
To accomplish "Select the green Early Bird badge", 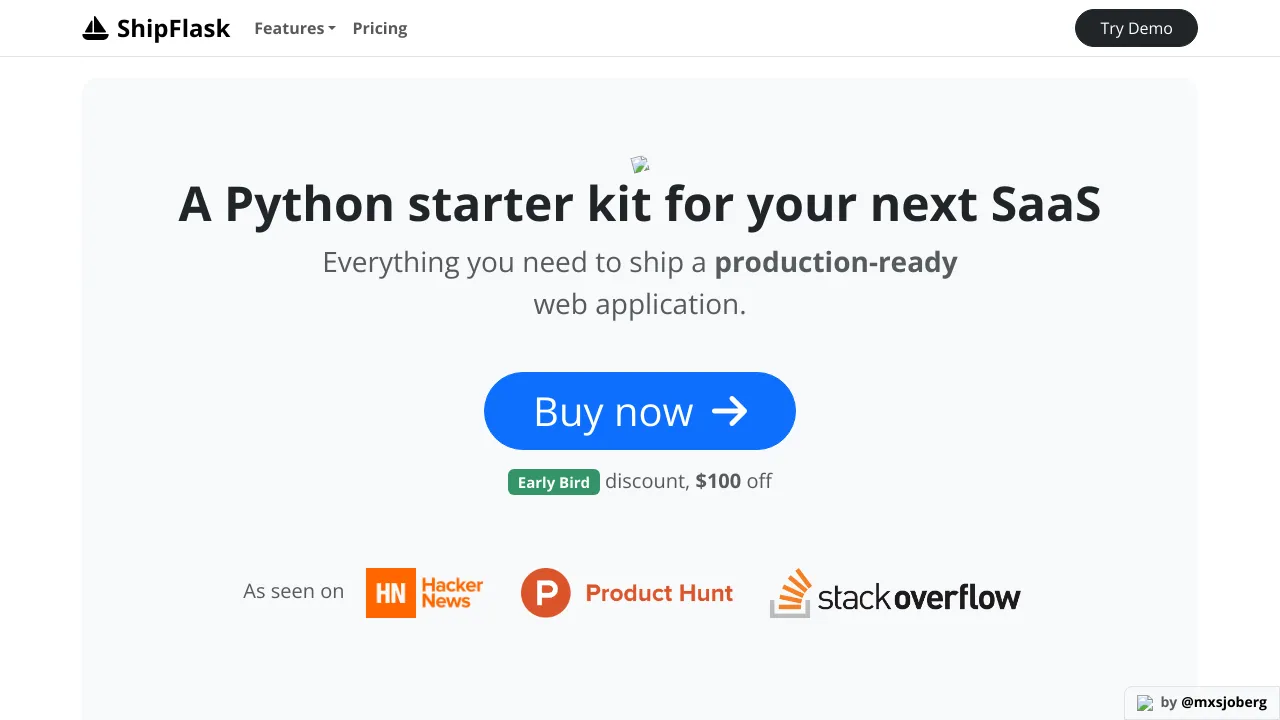I will coord(554,482).
